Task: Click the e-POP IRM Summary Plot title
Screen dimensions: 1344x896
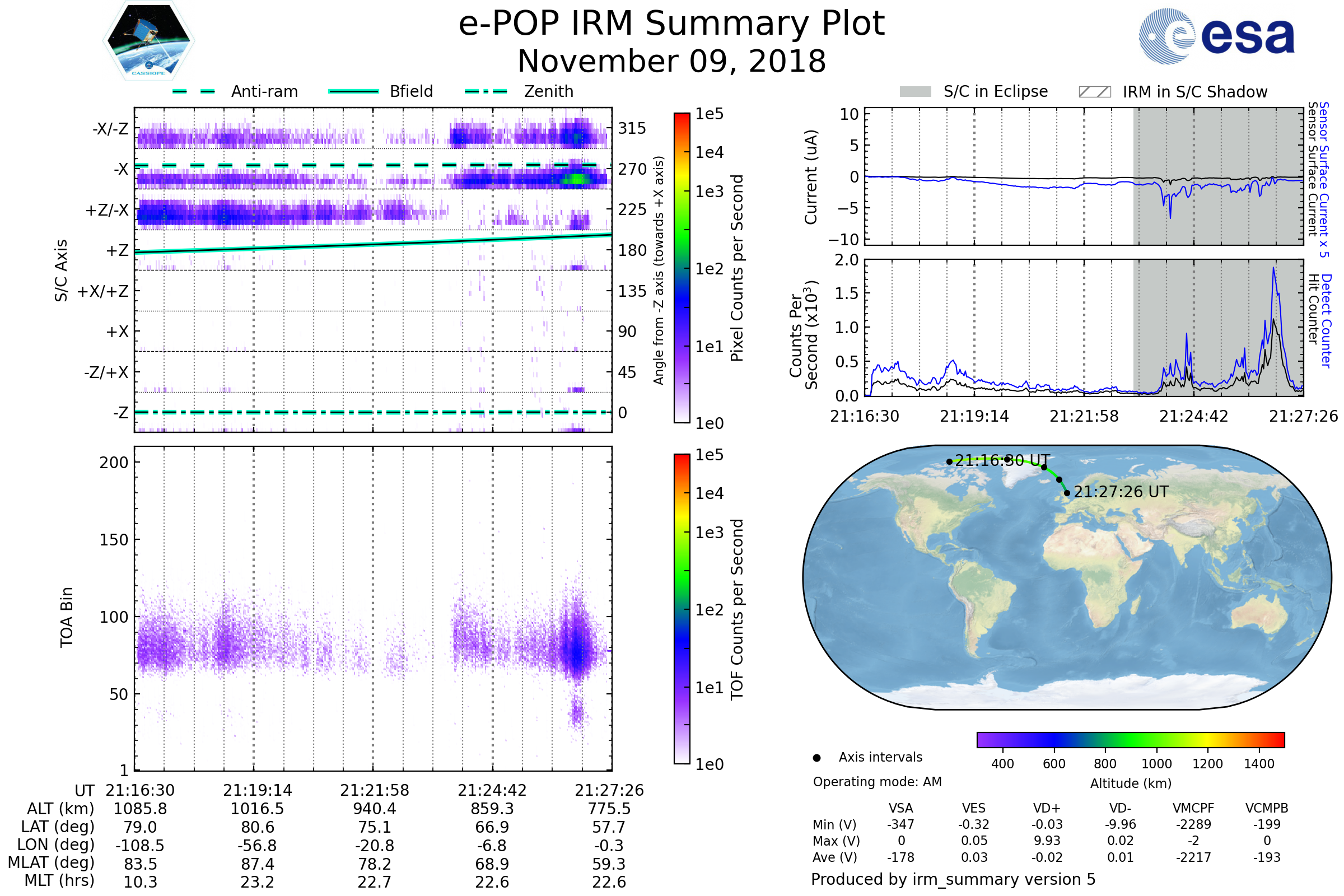Action: [671, 24]
